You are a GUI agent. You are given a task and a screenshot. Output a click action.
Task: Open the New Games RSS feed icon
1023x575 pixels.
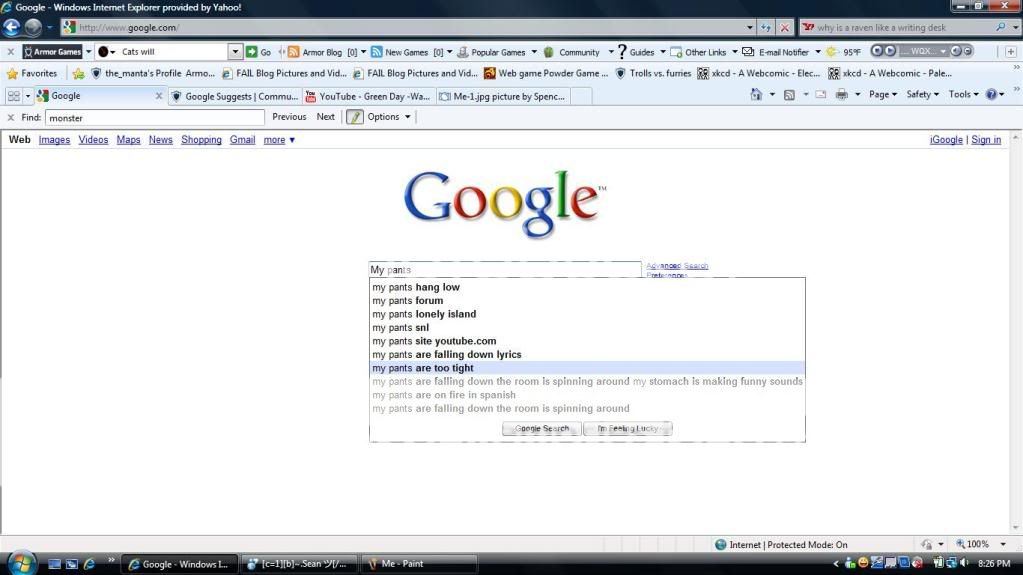tap(376, 52)
